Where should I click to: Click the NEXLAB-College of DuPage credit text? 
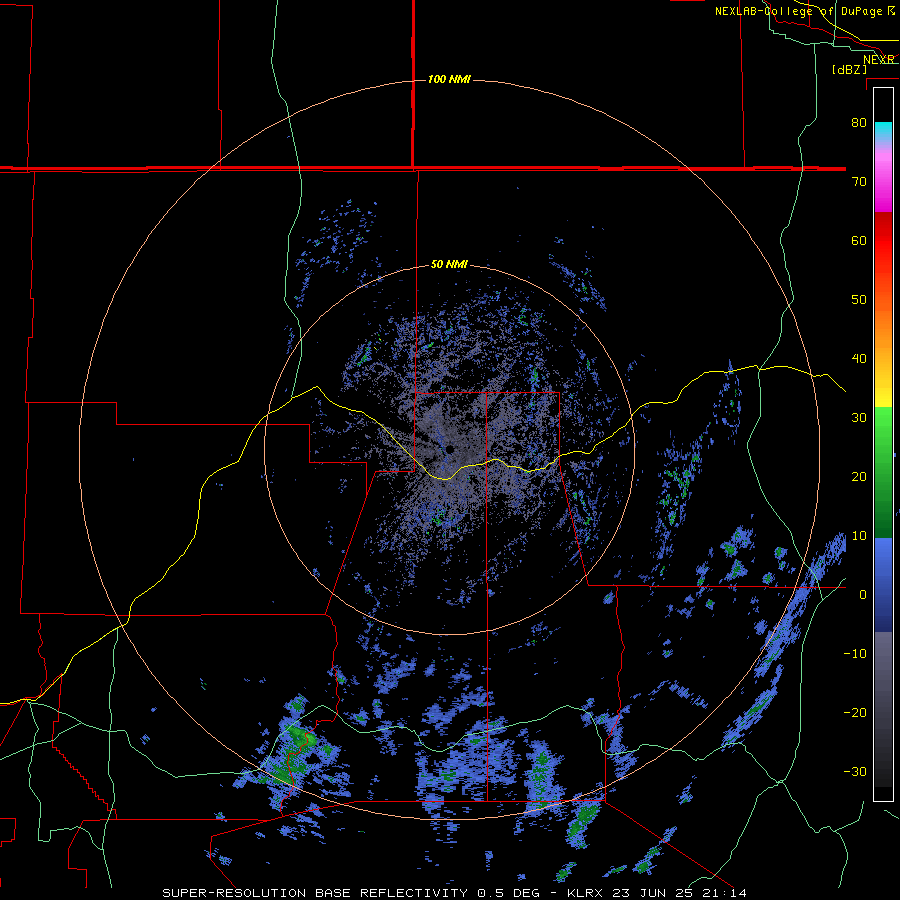point(804,11)
